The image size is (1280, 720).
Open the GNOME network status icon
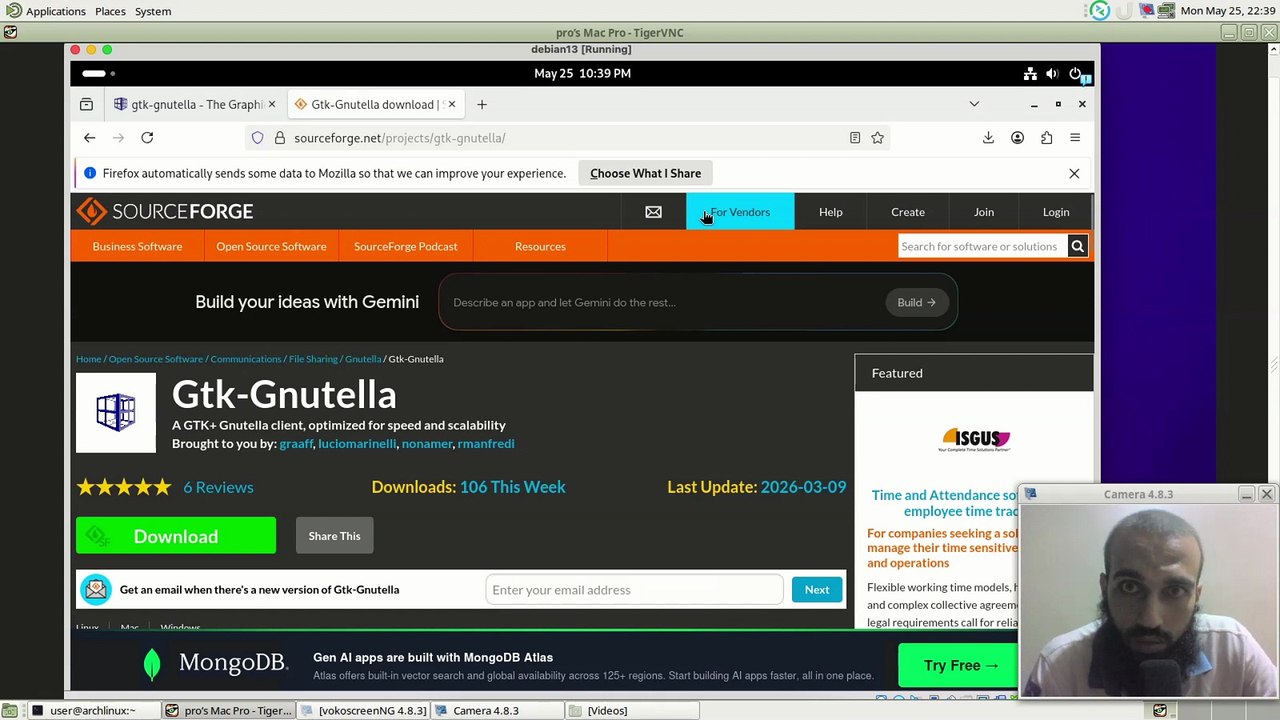pos(1030,73)
